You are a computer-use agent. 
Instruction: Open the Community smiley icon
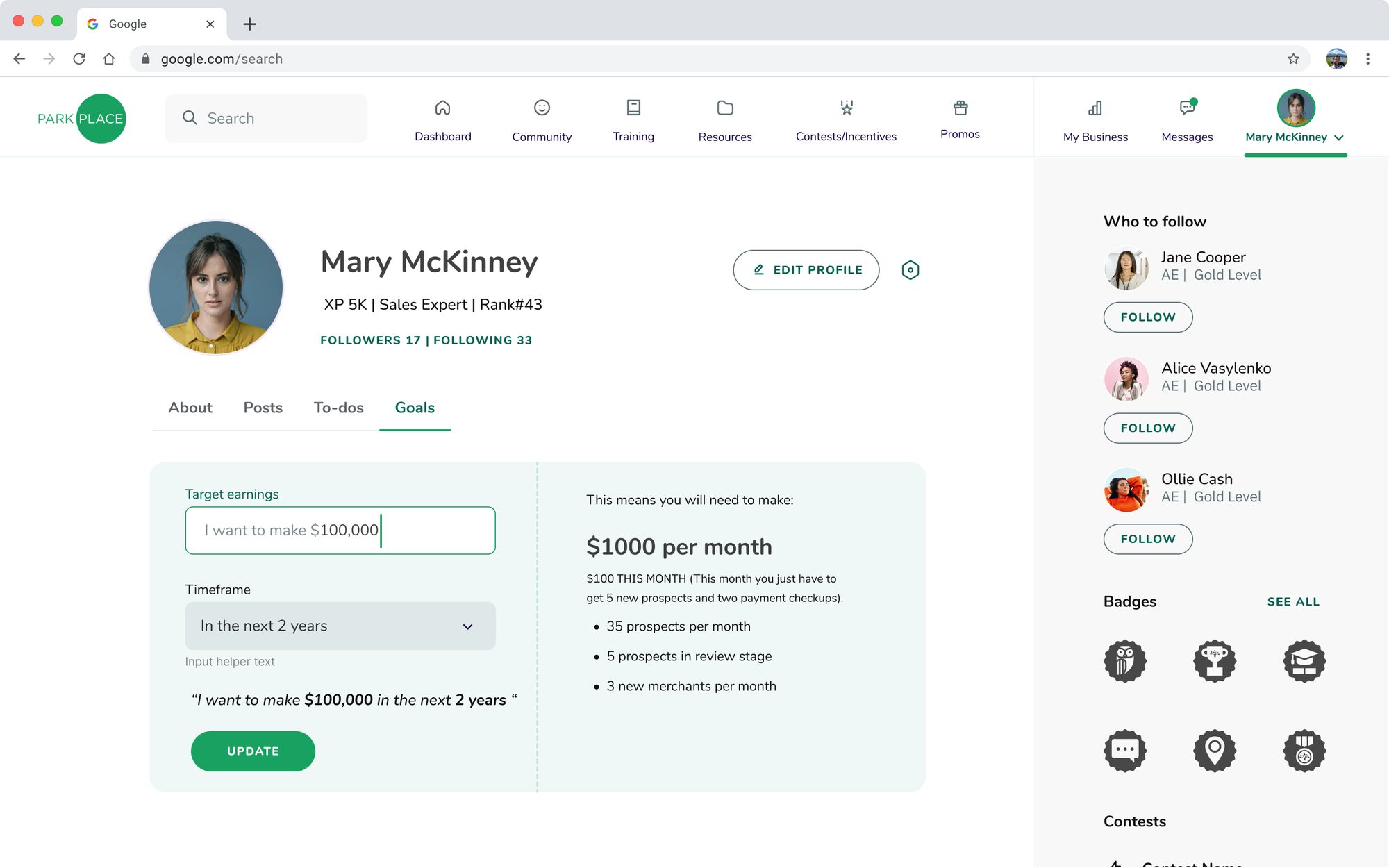(x=542, y=108)
